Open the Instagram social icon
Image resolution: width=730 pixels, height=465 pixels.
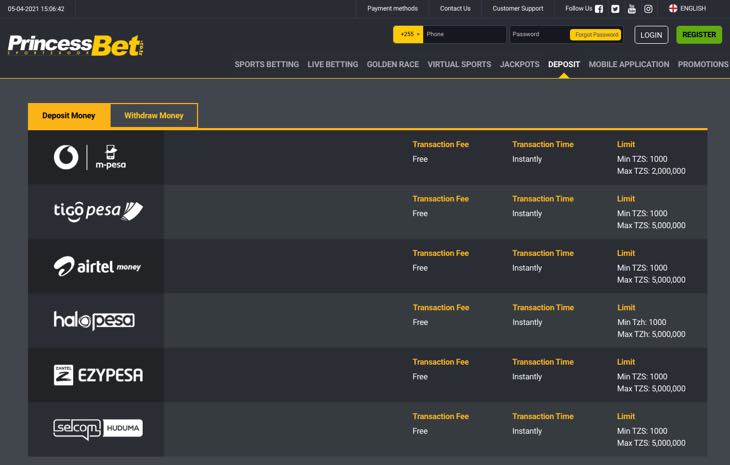tap(648, 9)
